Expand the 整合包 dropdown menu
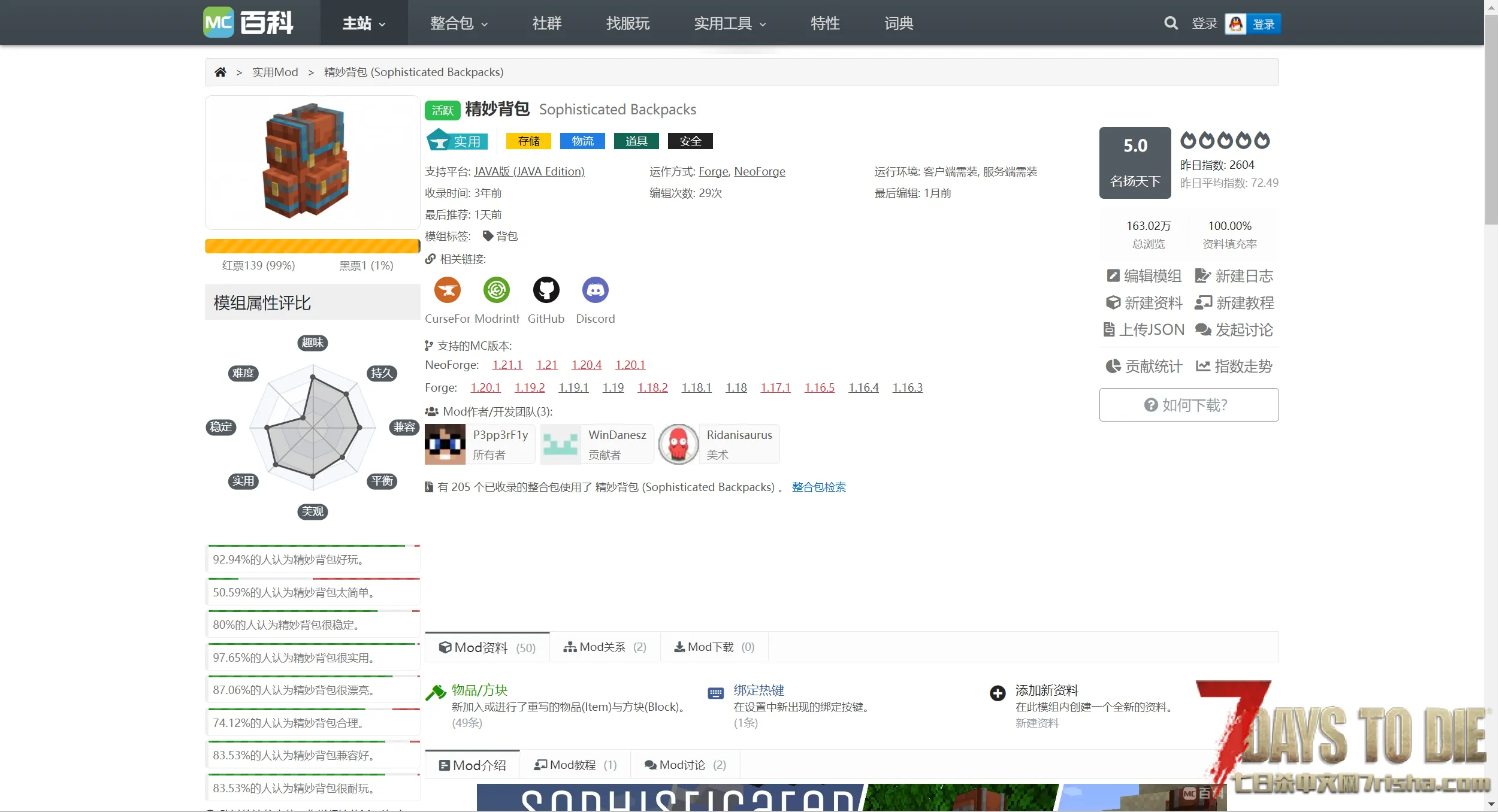1499x812 pixels. click(x=459, y=23)
